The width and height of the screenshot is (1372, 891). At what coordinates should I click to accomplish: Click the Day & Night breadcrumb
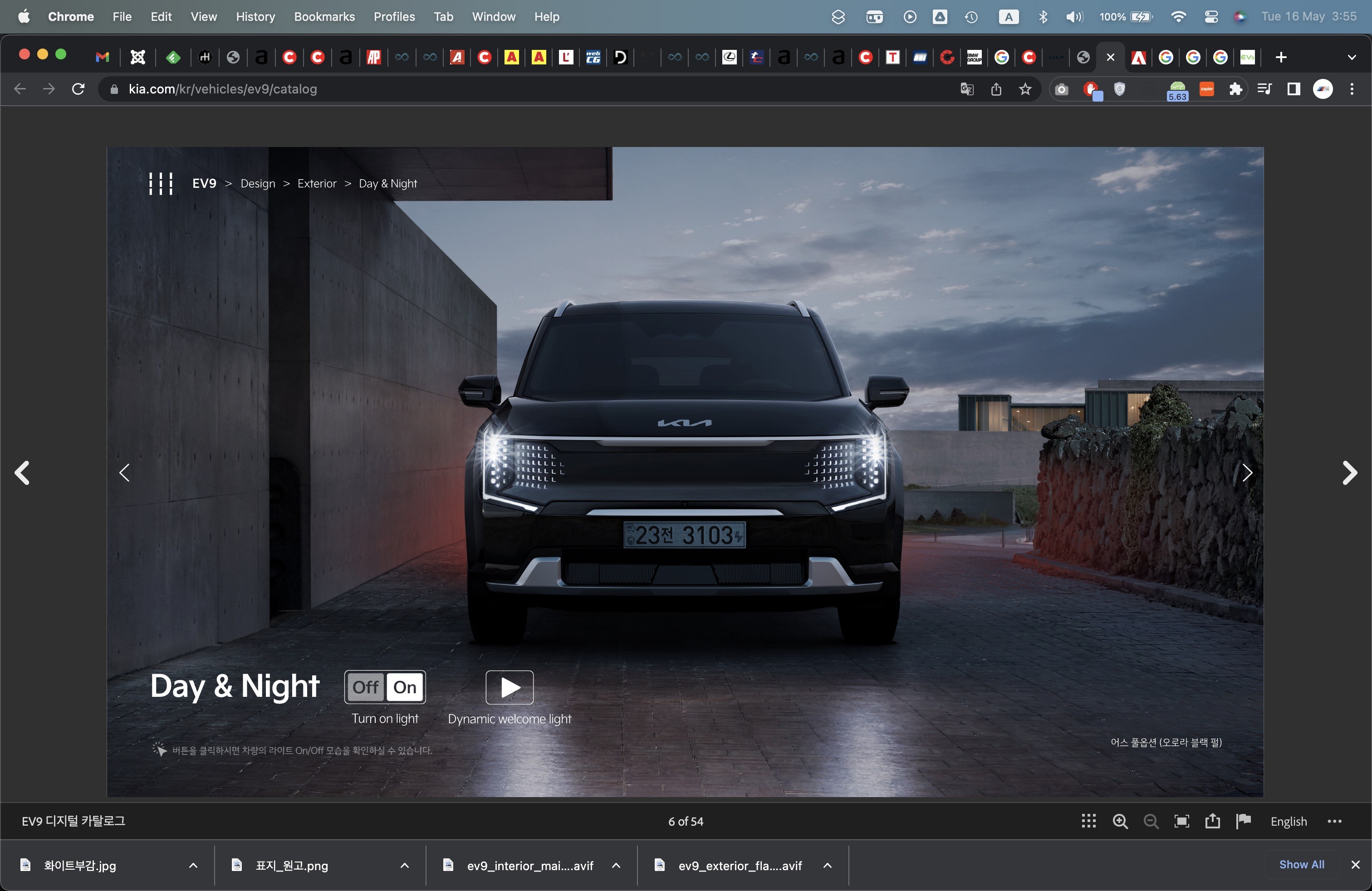click(x=387, y=183)
